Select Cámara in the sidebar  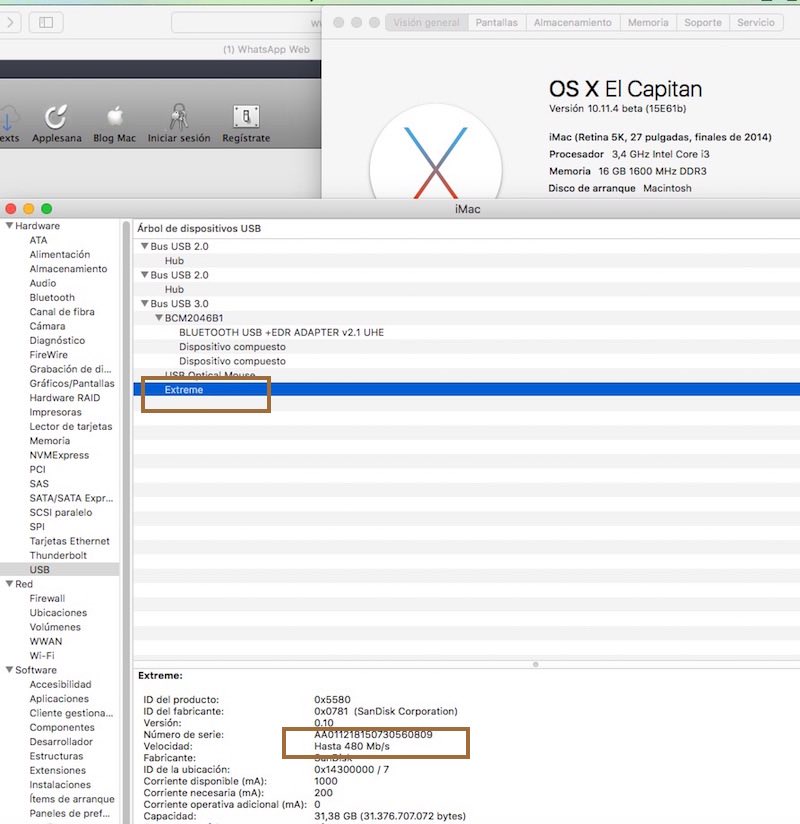47,326
